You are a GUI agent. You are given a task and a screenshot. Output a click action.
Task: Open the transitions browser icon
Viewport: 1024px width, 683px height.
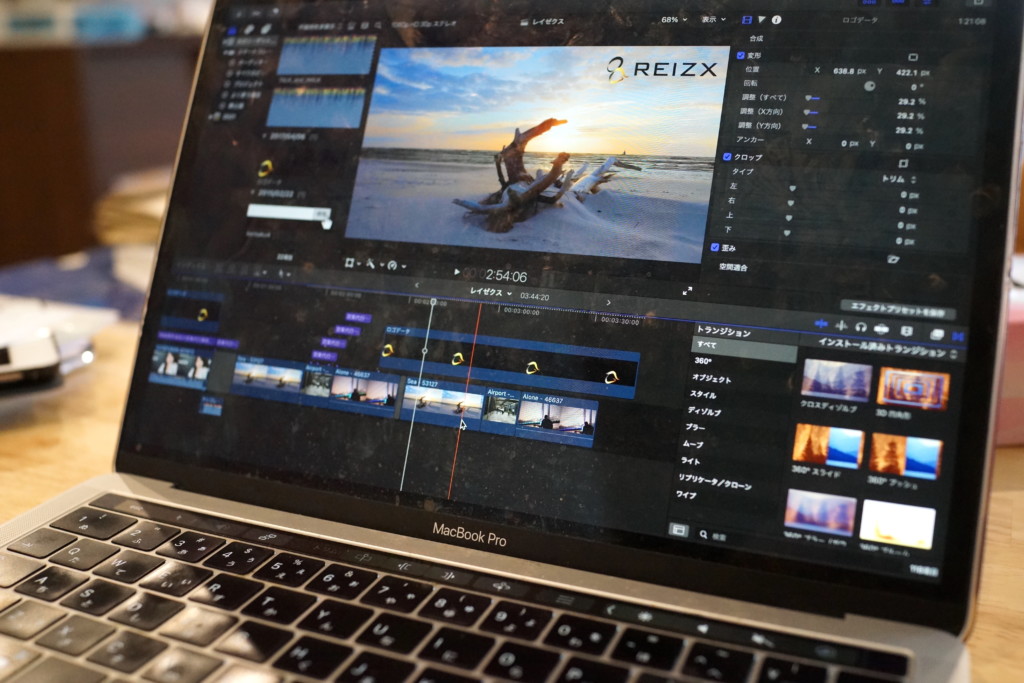tap(957, 336)
